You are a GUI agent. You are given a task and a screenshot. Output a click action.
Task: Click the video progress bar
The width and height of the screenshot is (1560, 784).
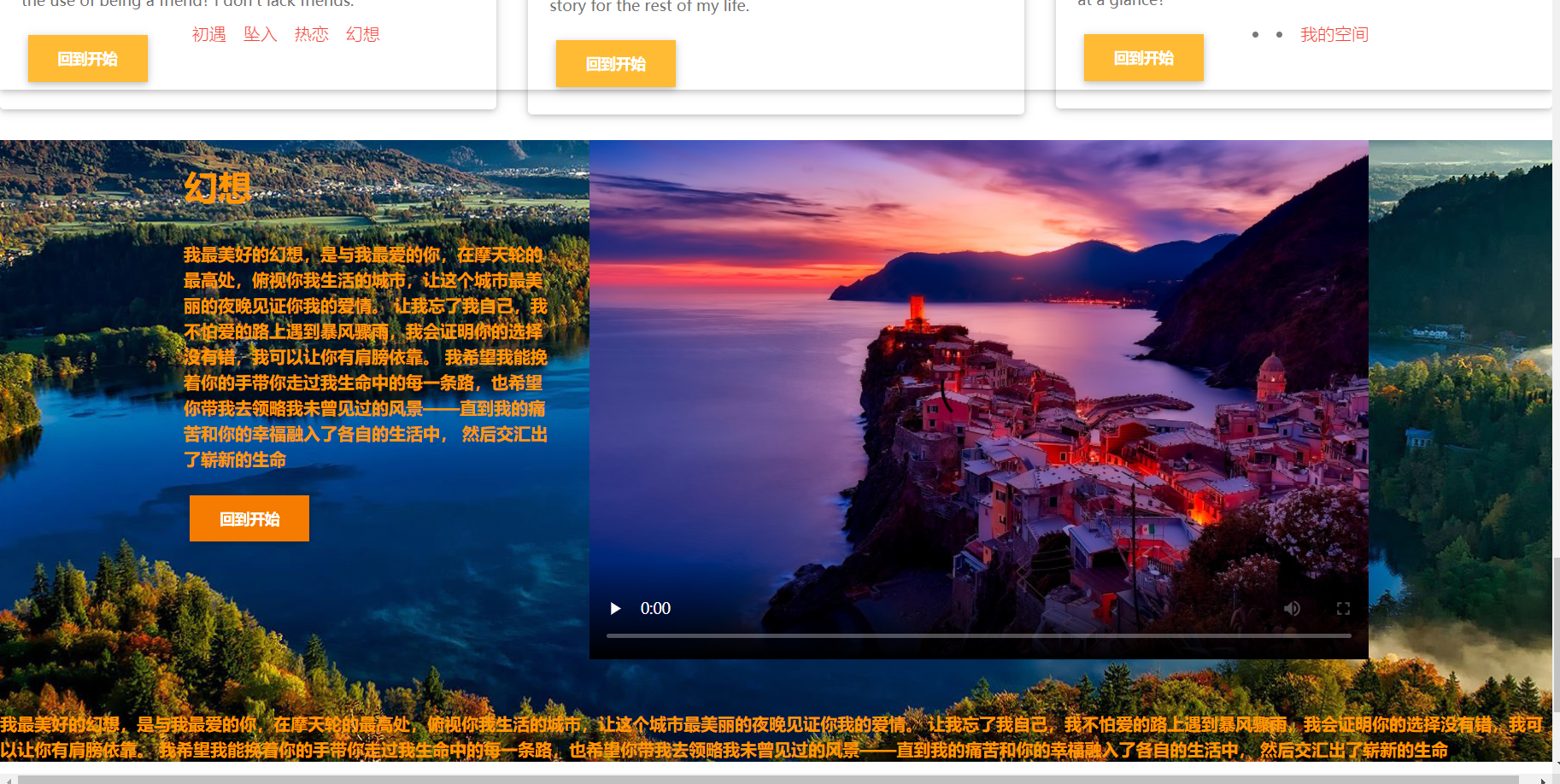pyautogui.click(x=979, y=635)
